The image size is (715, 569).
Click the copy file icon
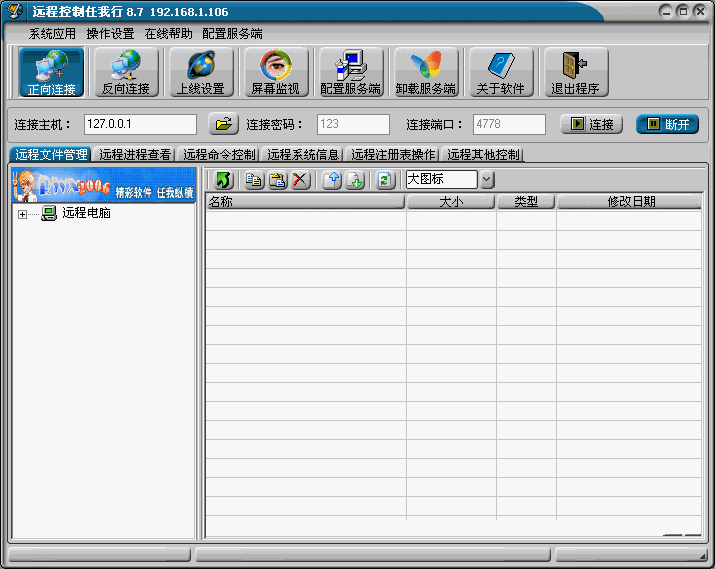pyautogui.click(x=254, y=180)
